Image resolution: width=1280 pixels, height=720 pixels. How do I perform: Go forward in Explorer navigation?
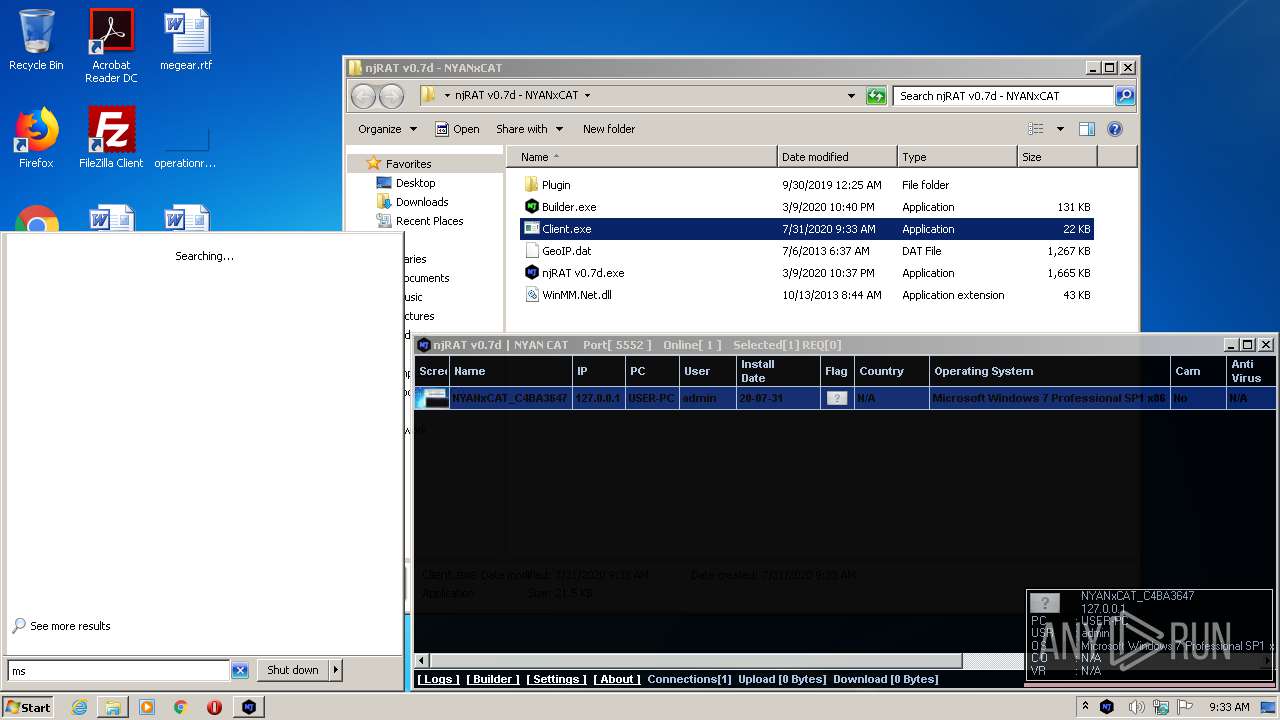(391, 96)
